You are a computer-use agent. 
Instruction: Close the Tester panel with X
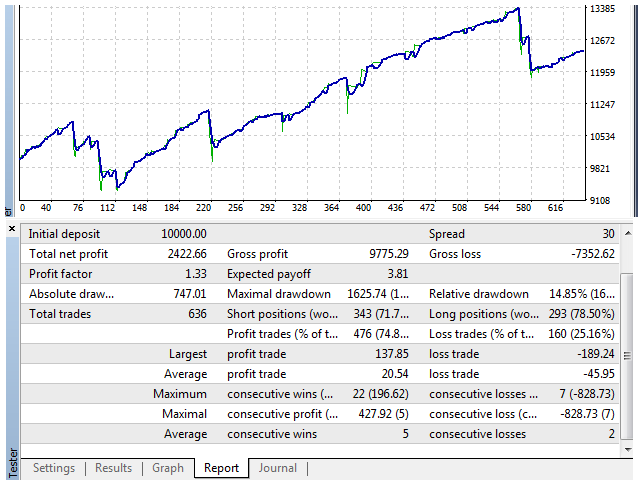[x=12, y=229]
